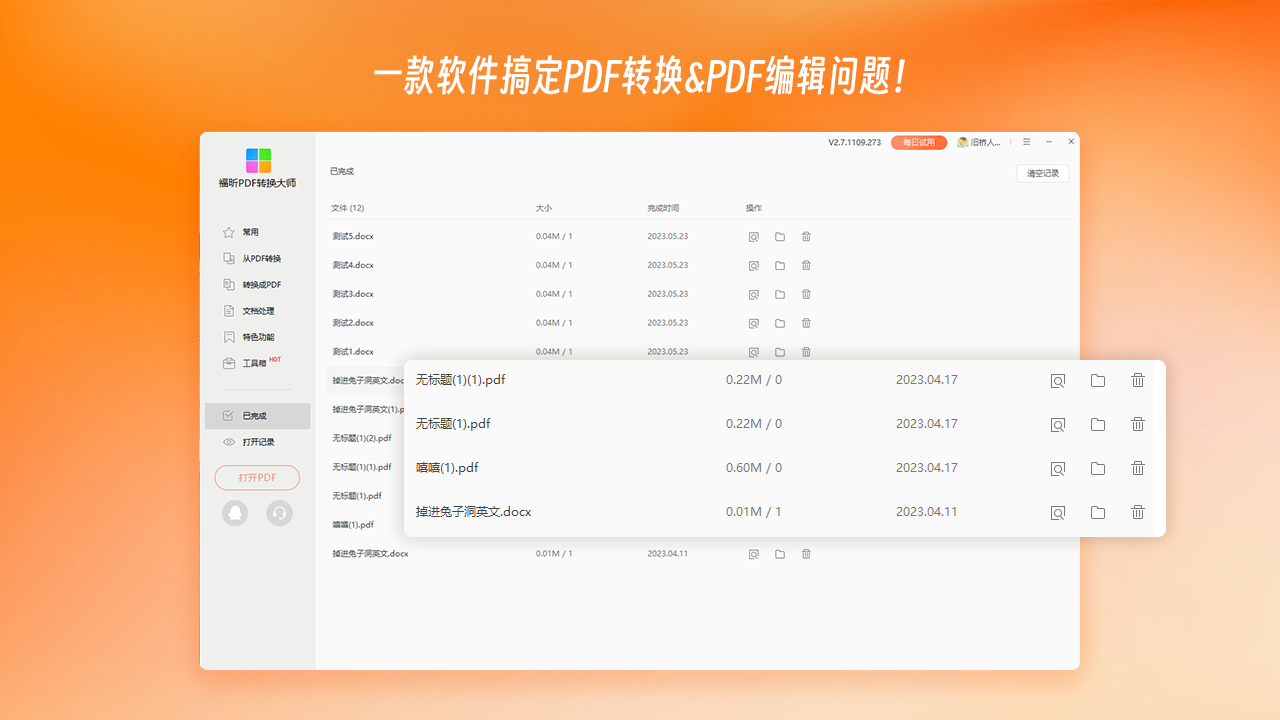Open the folder location of 测试3.docx
This screenshot has height=720, width=1280.
point(780,293)
